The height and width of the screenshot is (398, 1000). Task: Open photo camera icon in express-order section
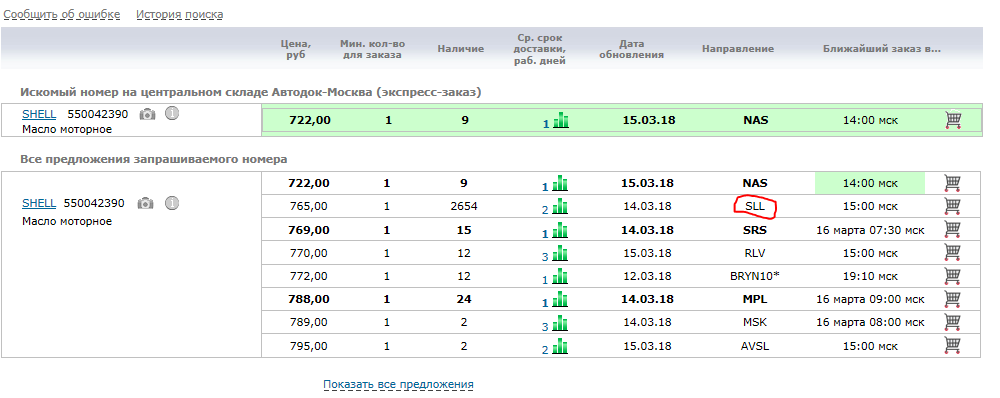pos(147,114)
